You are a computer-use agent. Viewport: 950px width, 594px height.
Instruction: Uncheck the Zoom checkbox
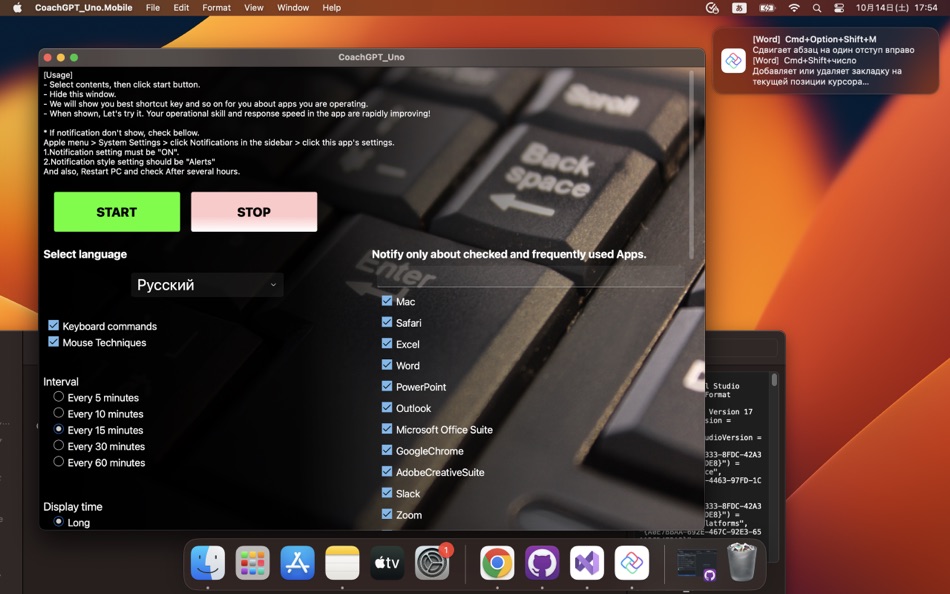tap(387, 514)
